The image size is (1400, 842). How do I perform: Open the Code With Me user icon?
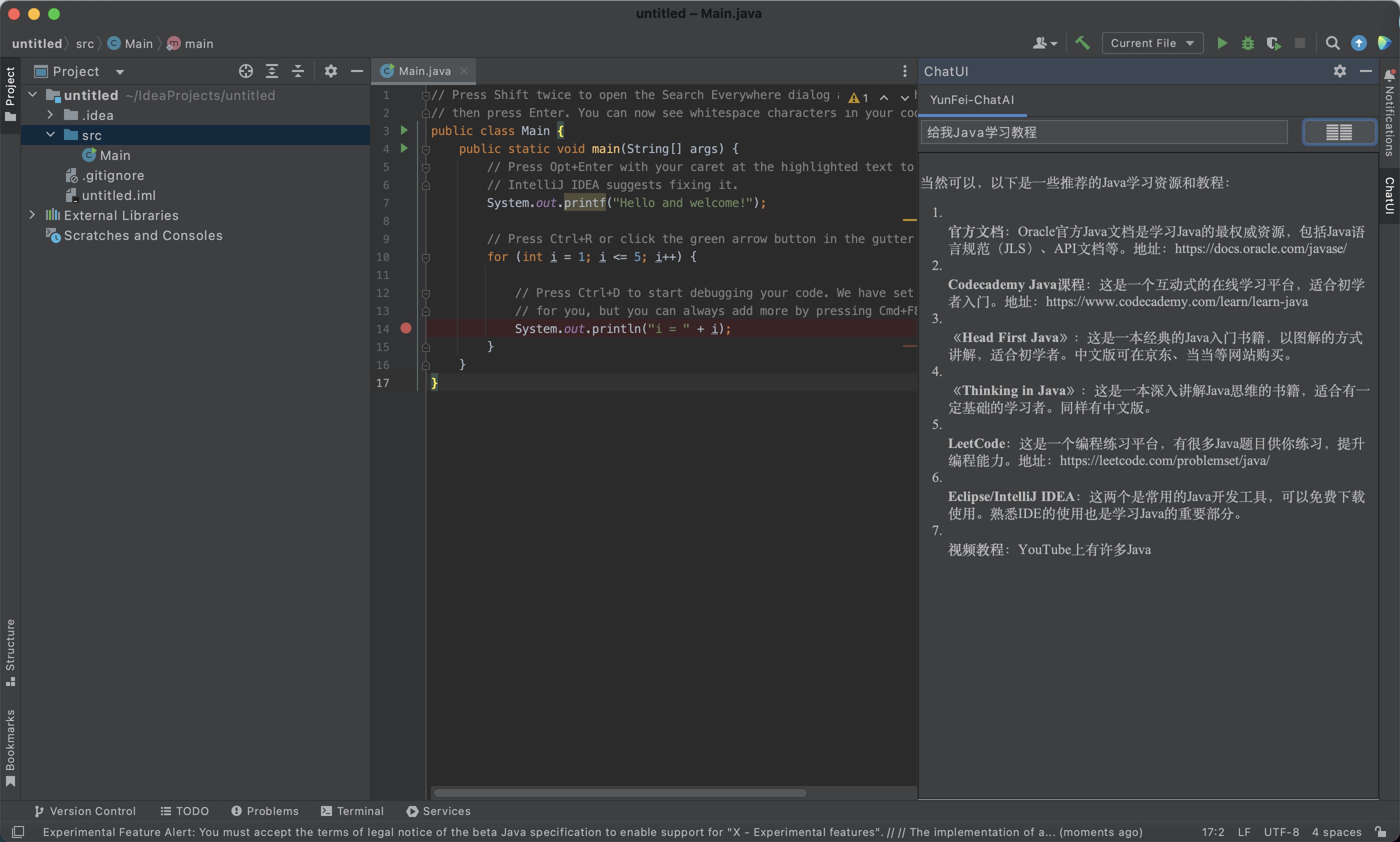tap(1044, 43)
